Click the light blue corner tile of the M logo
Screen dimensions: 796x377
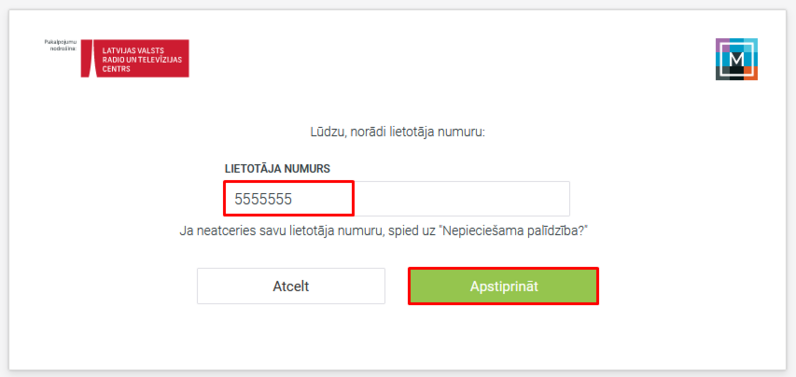751,45
